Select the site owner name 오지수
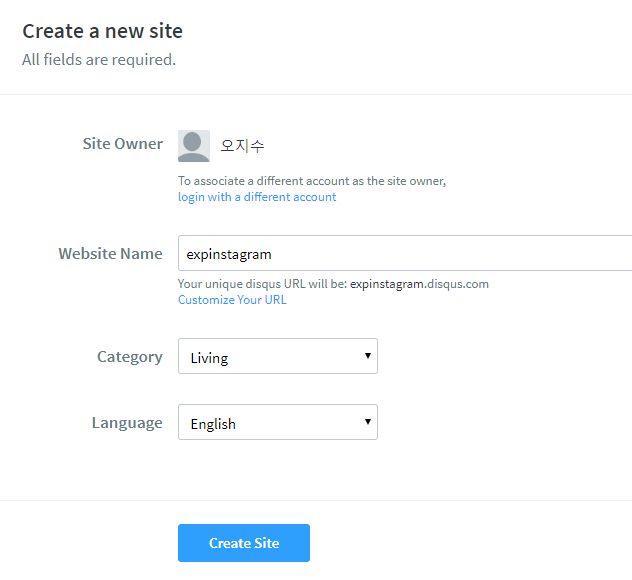Image resolution: width=632 pixels, height=580 pixels. 242,146
